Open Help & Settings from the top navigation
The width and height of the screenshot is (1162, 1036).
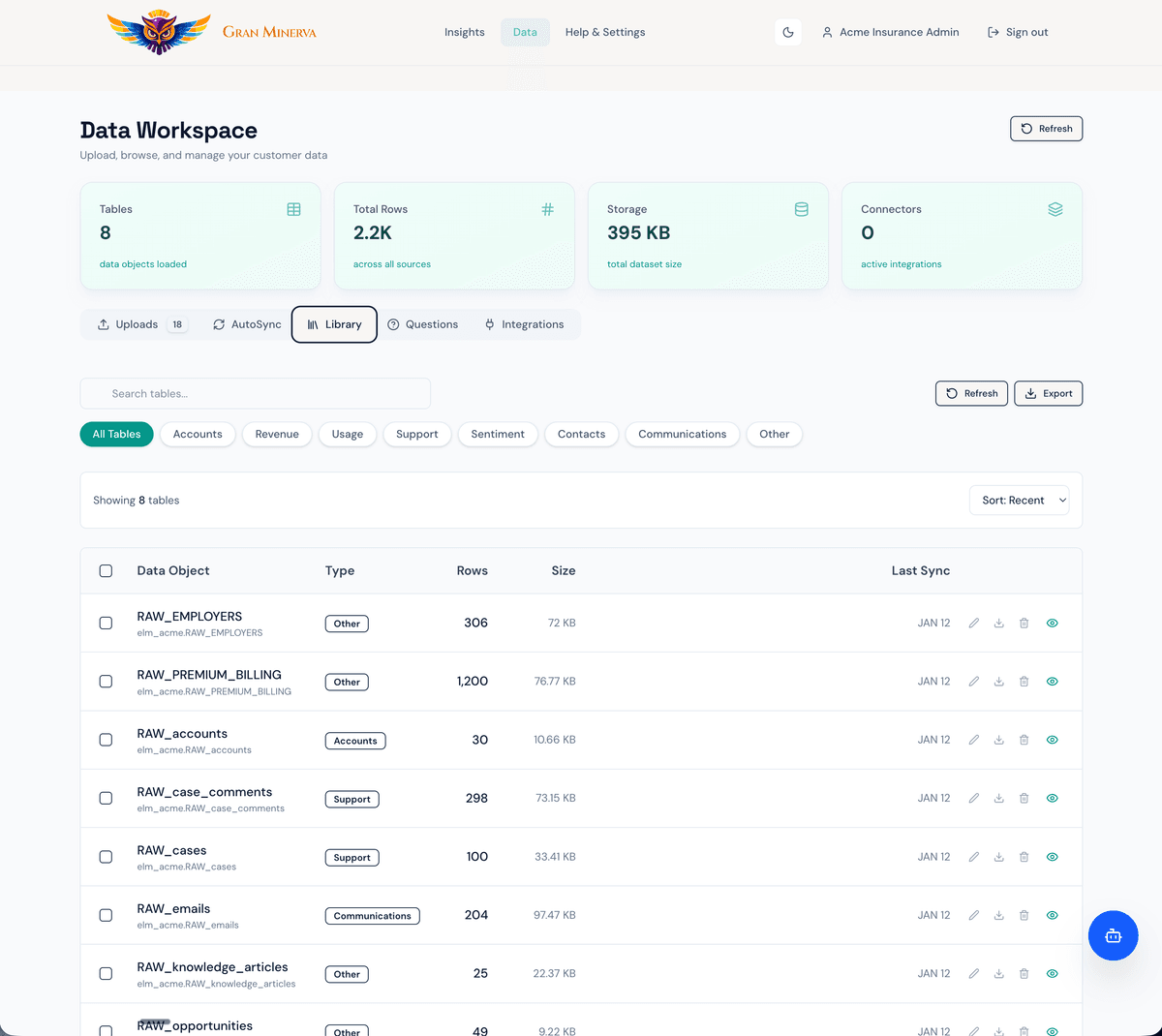(604, 32)
